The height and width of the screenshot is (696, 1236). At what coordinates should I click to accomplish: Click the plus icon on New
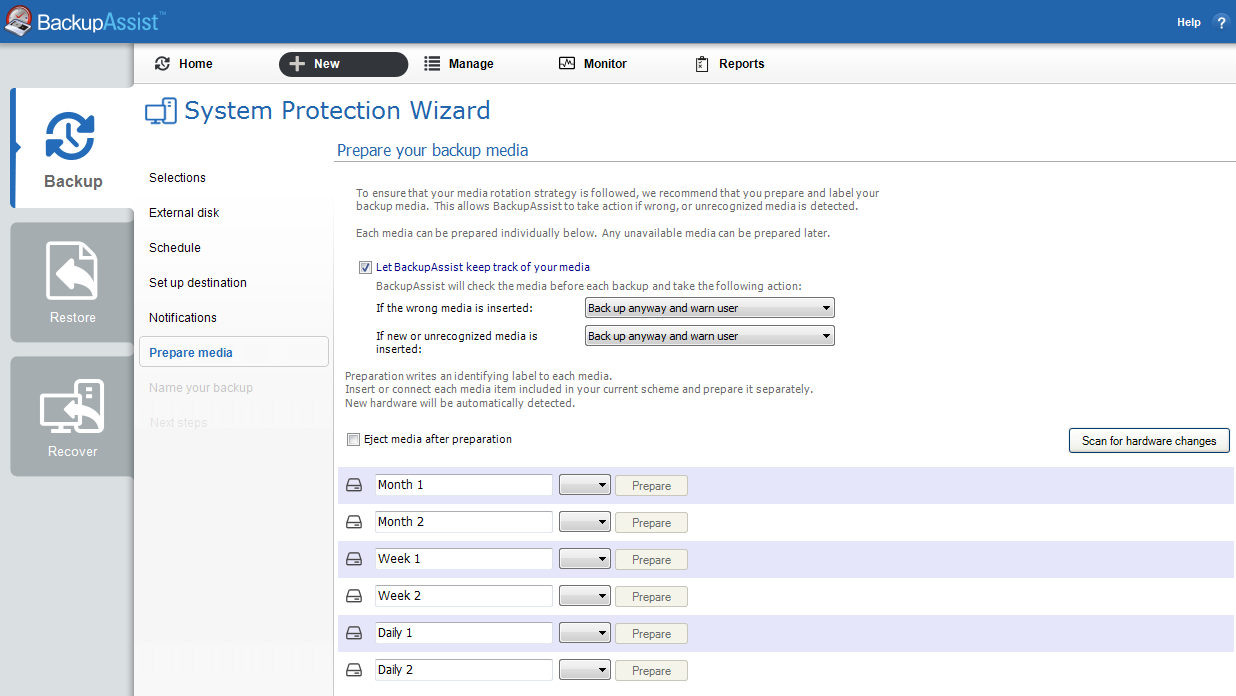click(x=296, y=64)
